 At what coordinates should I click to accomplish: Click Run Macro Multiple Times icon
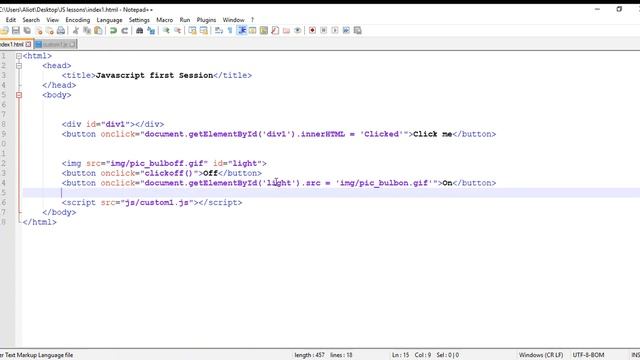point(346,31)
